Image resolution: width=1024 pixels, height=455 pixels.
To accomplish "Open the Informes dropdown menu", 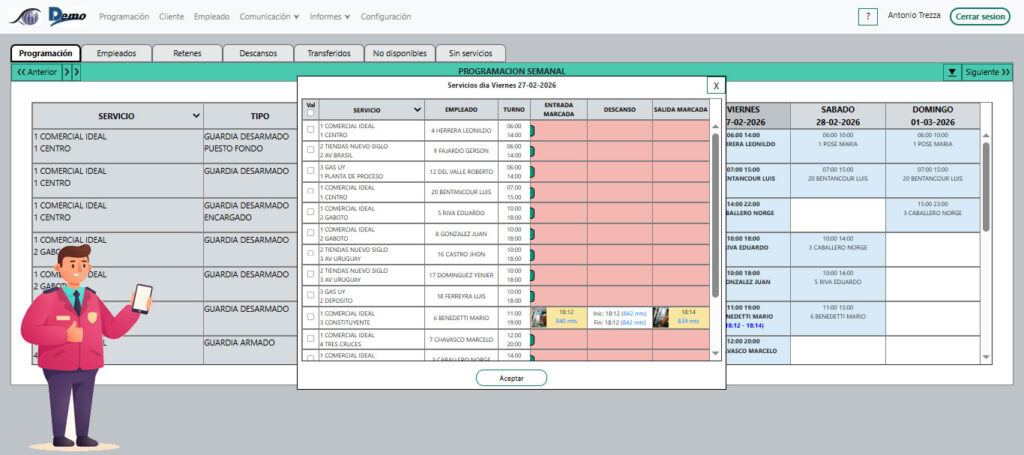I will click(x=330, y=17).
